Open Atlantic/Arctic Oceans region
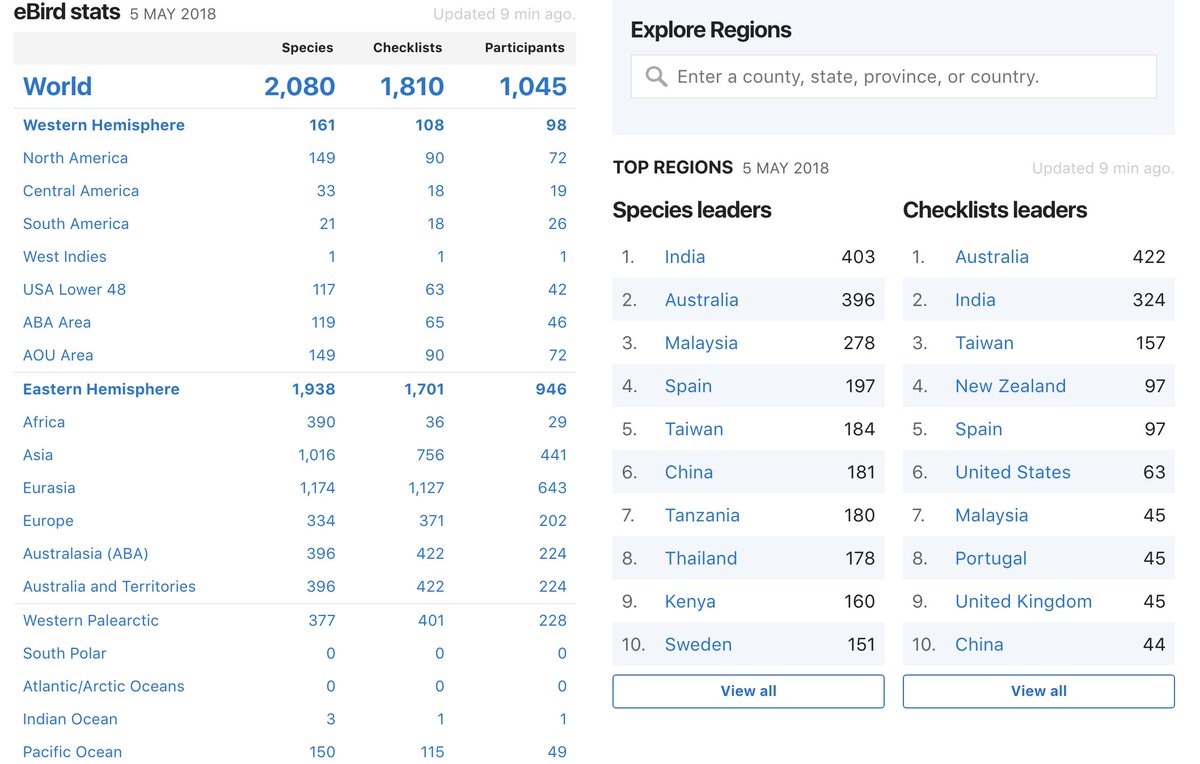The width and height of the screenshot is (1200, 764). (x=104, y=686)
